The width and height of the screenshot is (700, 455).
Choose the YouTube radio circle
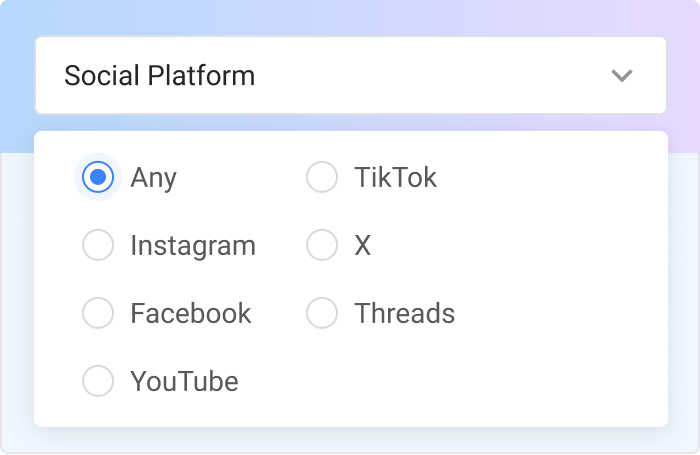point(98,381)
